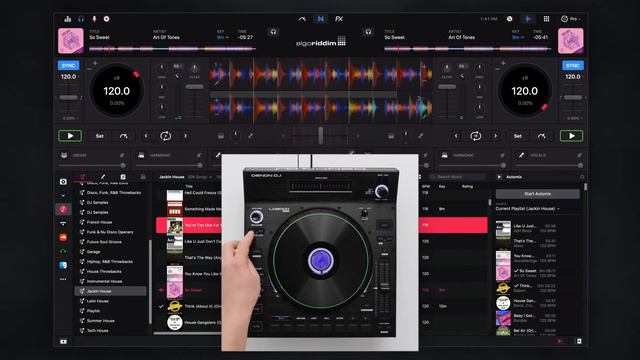Image resolution: width=640 pixels, height=360 pixels.
Task: Toggle SYNC on the left deck
Action: 69,65
